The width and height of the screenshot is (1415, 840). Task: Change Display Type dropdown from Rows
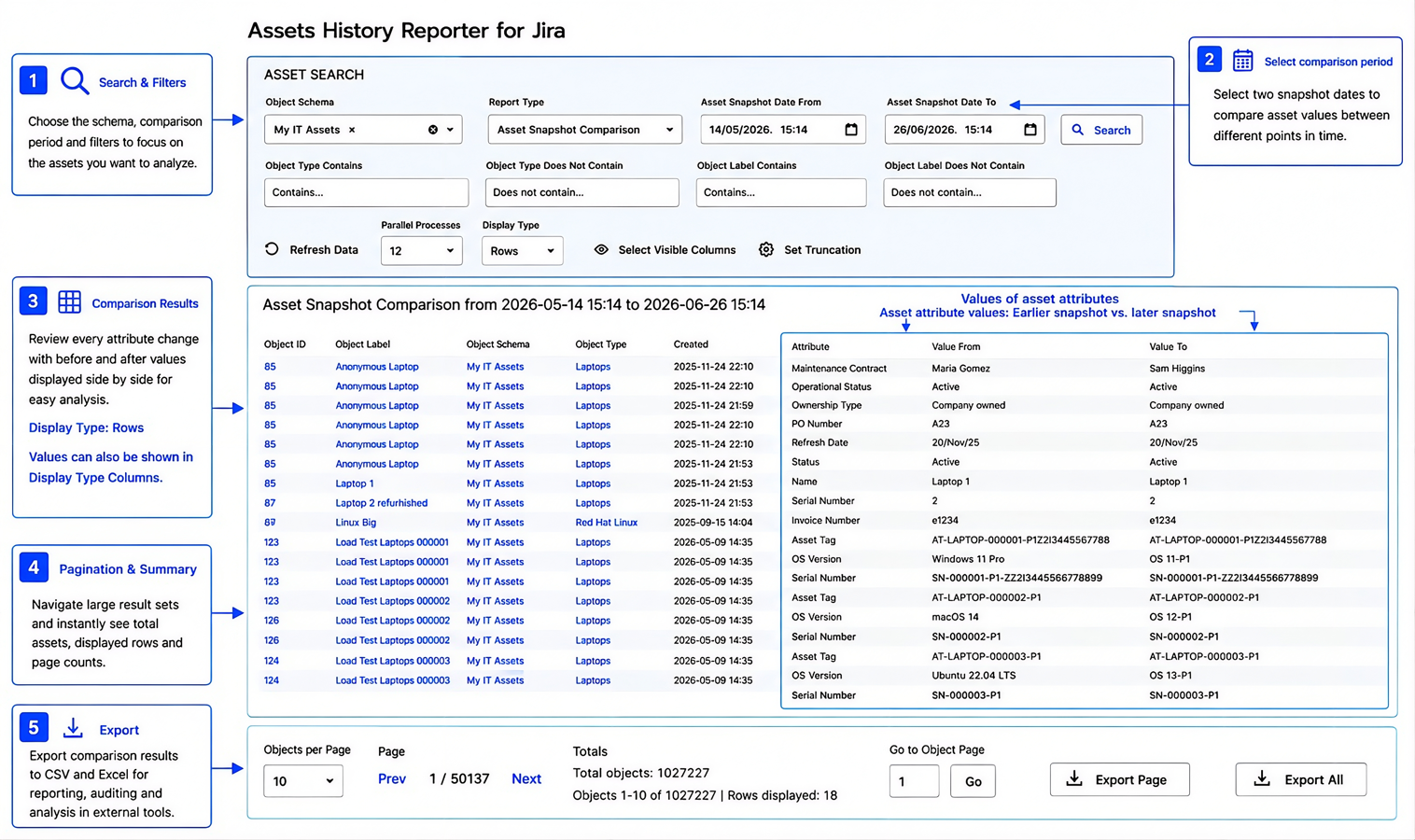(x=522, y=251)
